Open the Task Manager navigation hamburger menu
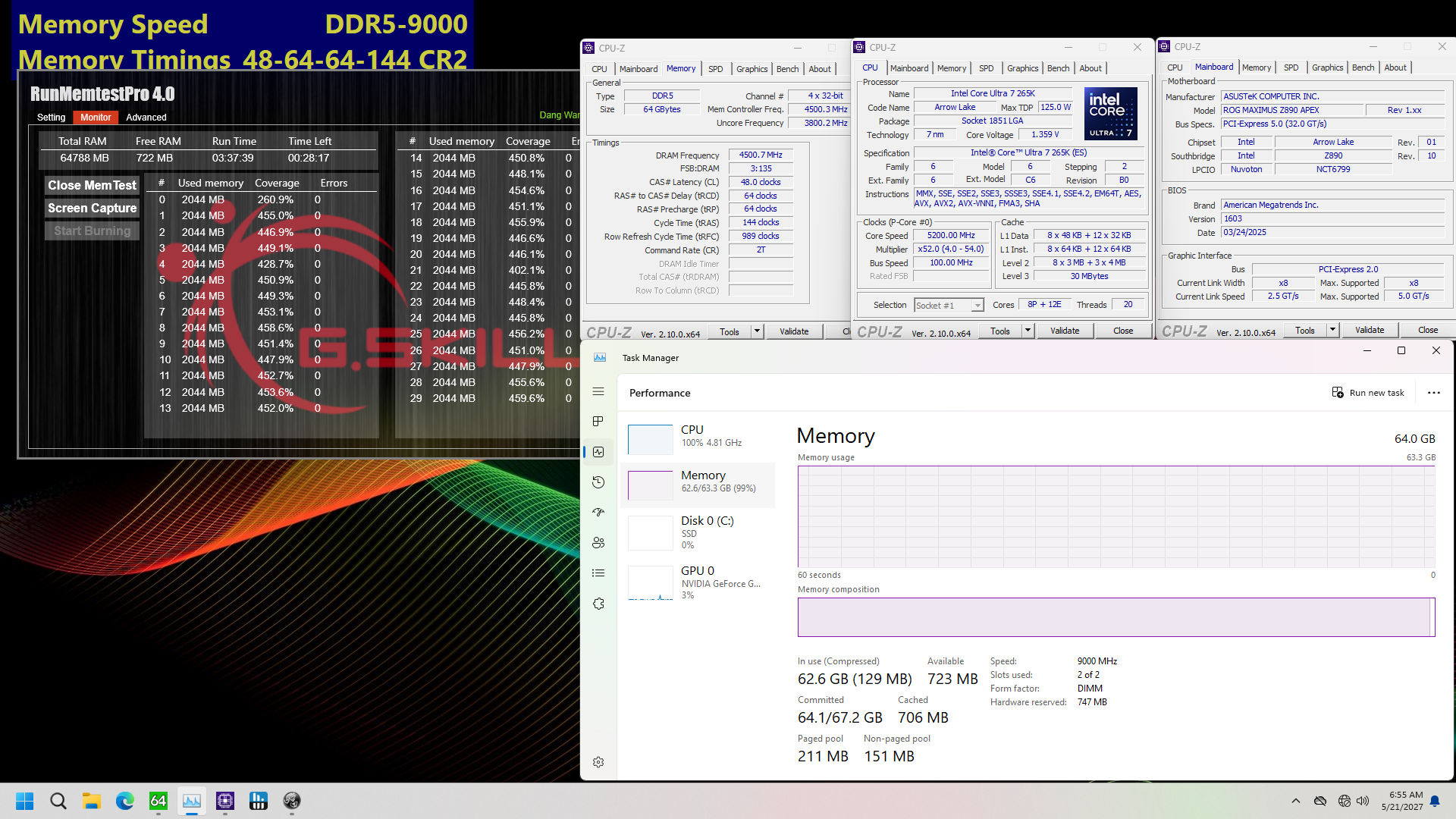 598,391
